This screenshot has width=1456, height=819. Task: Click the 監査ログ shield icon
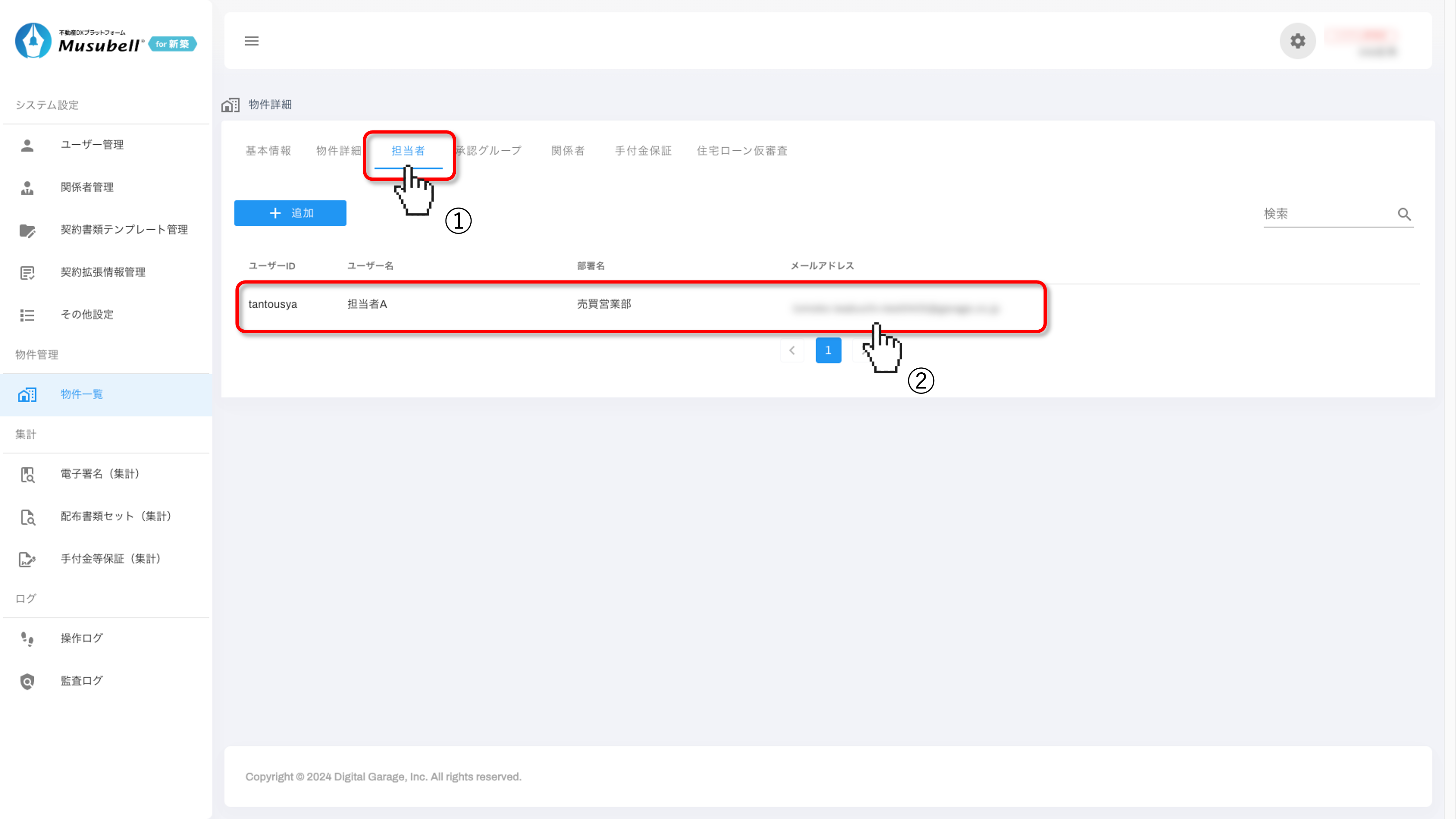[27, 681]
